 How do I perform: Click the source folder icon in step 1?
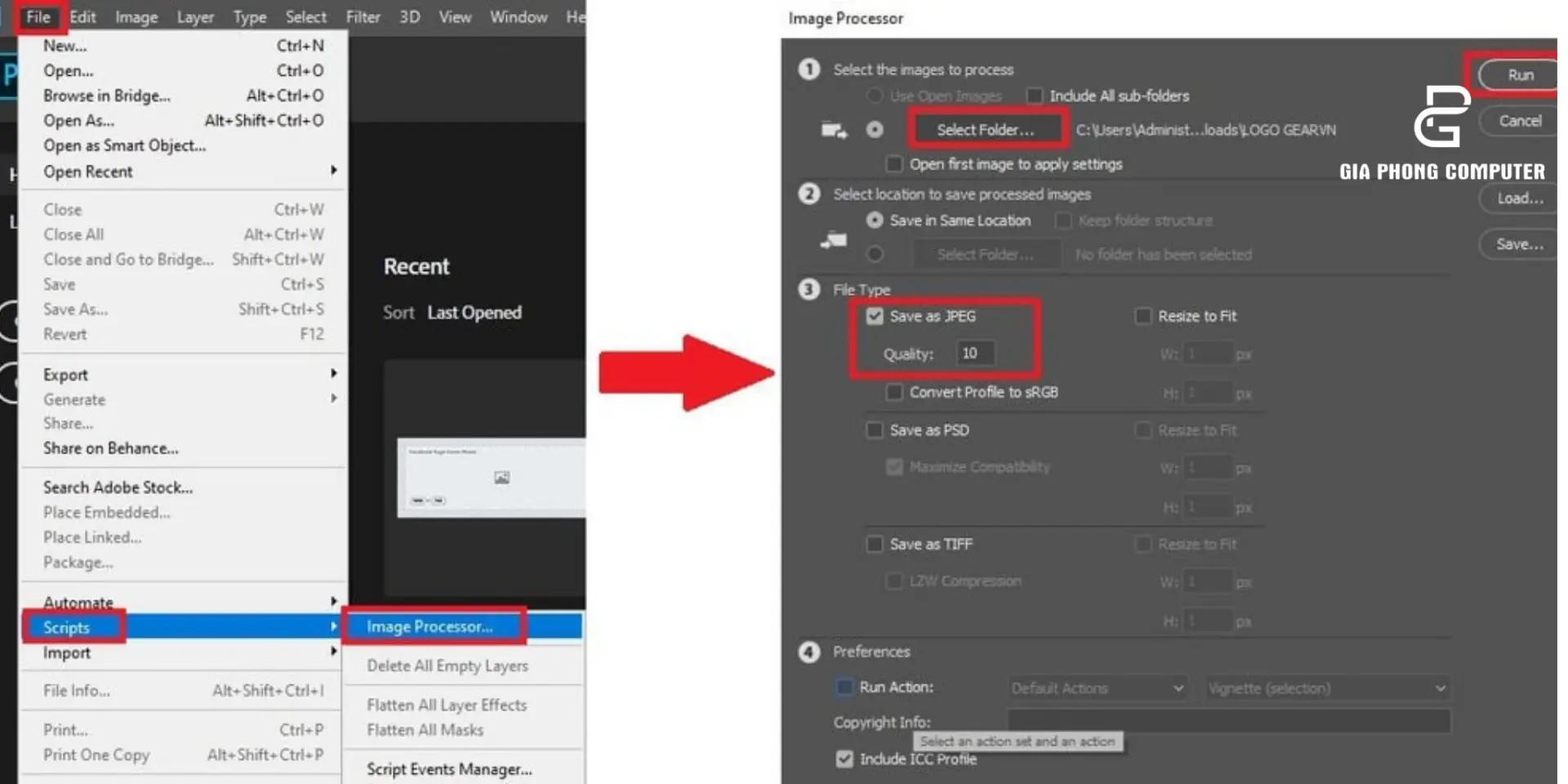[x=833, y=130]
